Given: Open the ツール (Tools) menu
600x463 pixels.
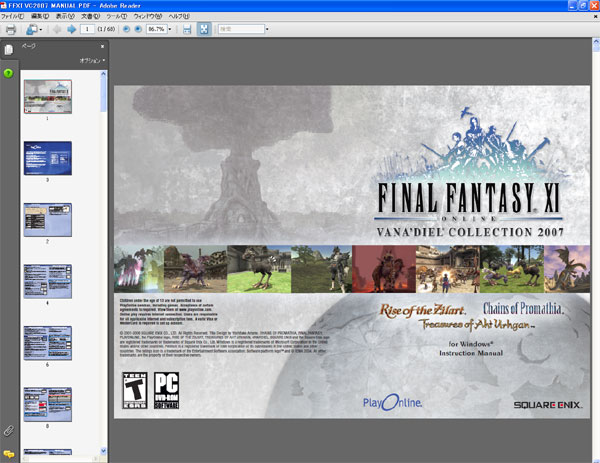Looking at the screenshot, I should [x=116, y=16].
